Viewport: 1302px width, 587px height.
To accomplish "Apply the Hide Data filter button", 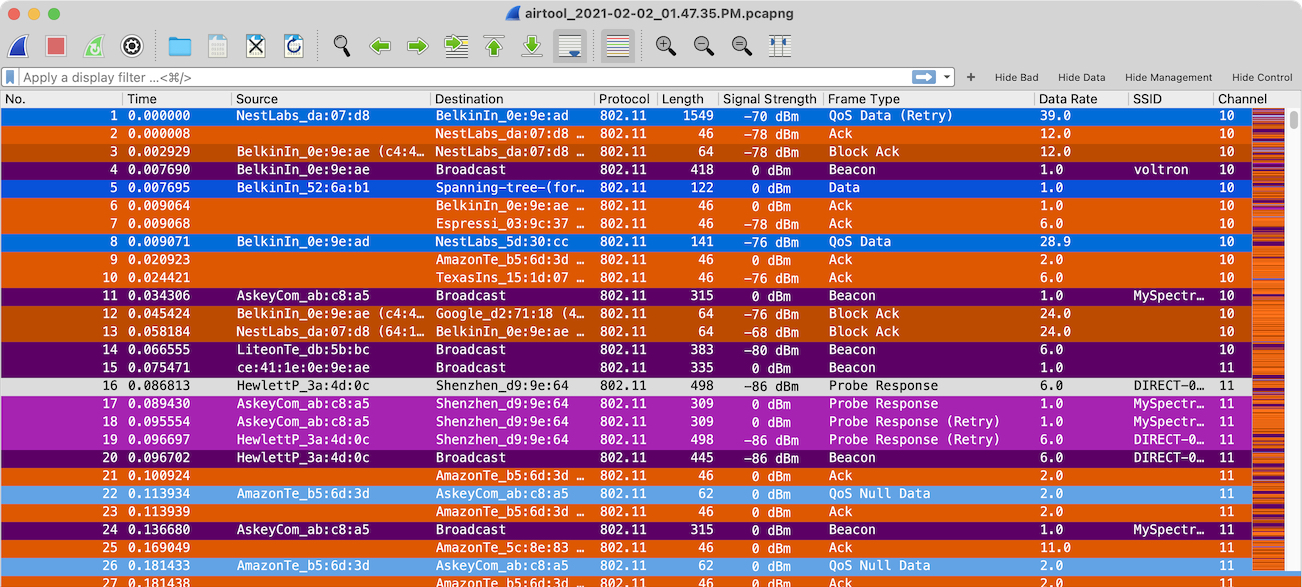I will click(1082, 77).
